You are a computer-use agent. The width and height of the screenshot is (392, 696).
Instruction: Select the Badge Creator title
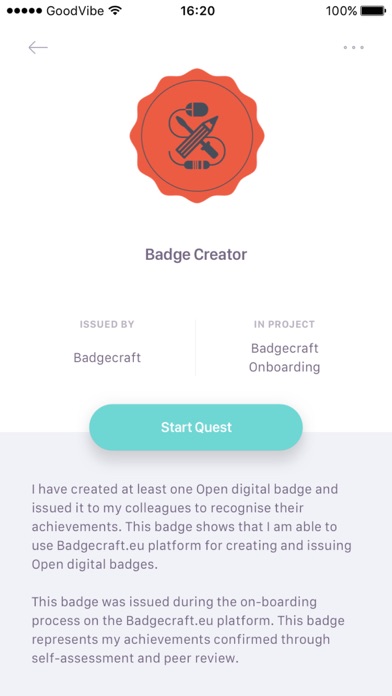(196, 255)
